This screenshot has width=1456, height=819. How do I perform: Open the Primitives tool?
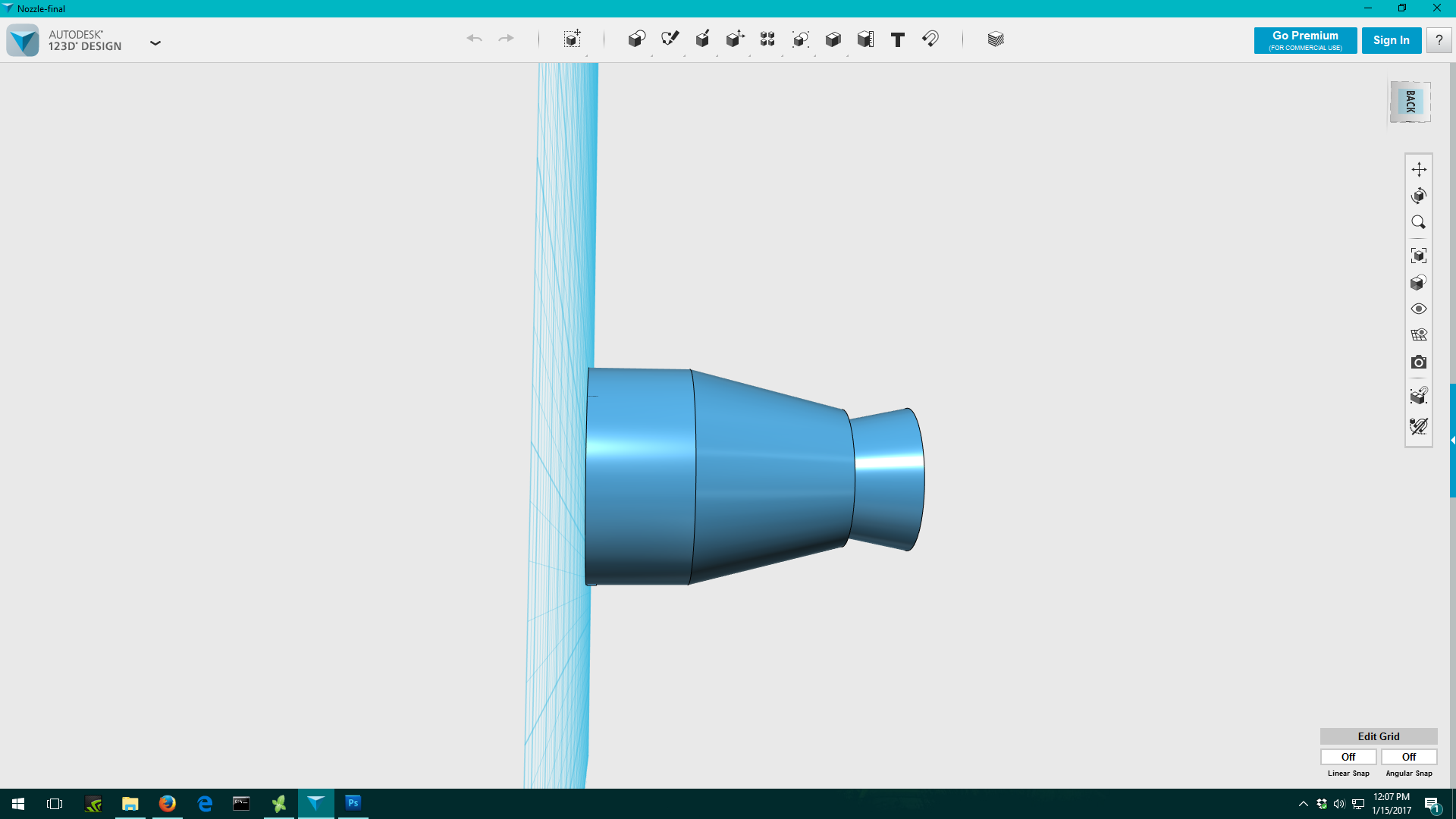pos(636,39)
